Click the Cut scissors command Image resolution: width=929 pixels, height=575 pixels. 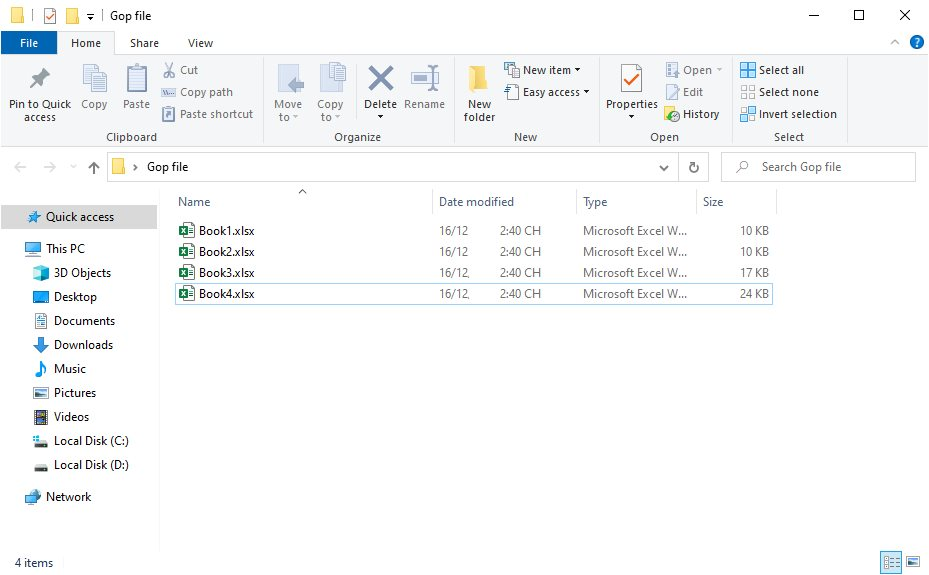(x=181, y=70)
